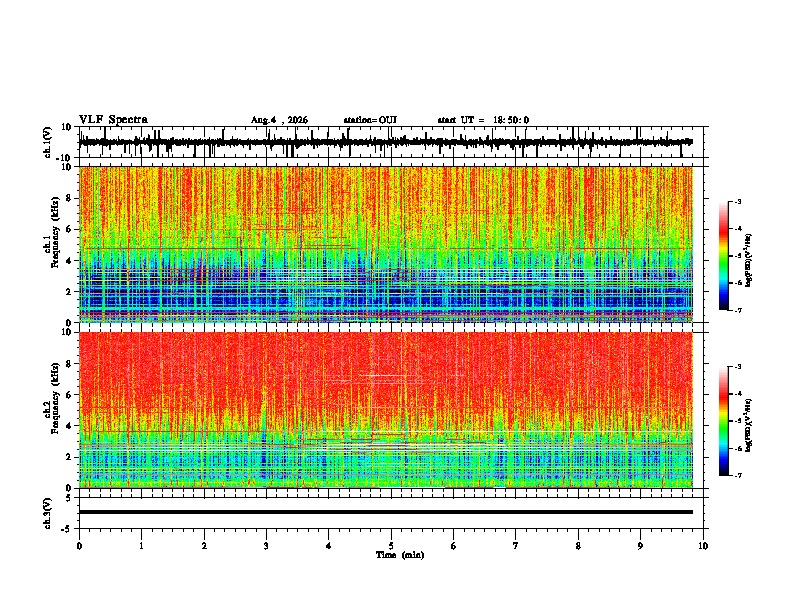Click the '-3' tick on ch.2 color bar
The height and width of the screenshot is (612, 792).
pos(737,367)
